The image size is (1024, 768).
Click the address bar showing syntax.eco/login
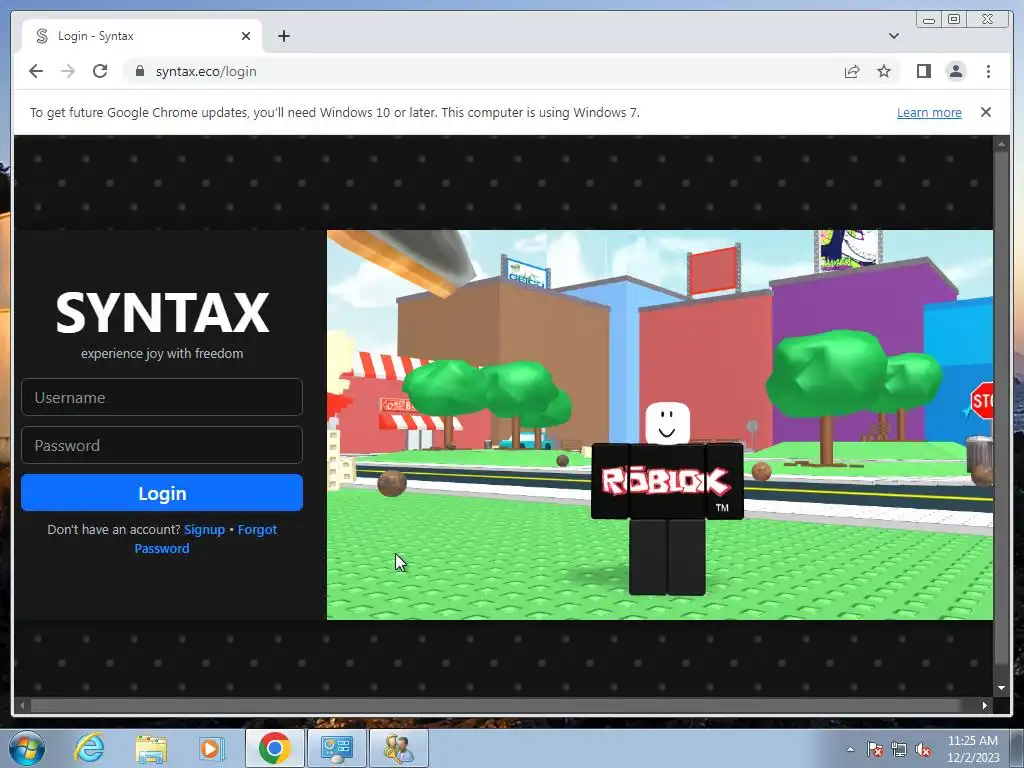click(483, 71)
